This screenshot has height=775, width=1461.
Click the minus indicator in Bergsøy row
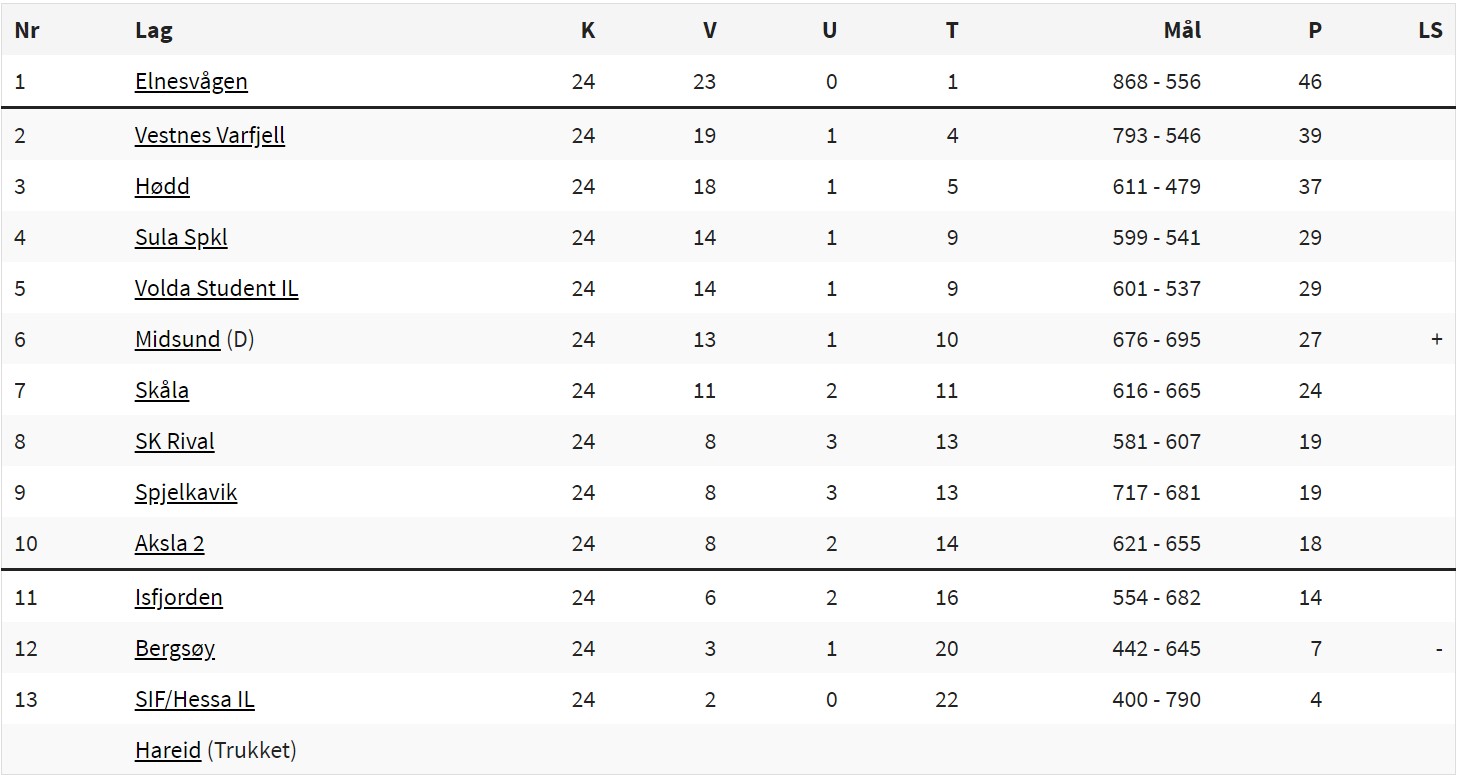1438,650
